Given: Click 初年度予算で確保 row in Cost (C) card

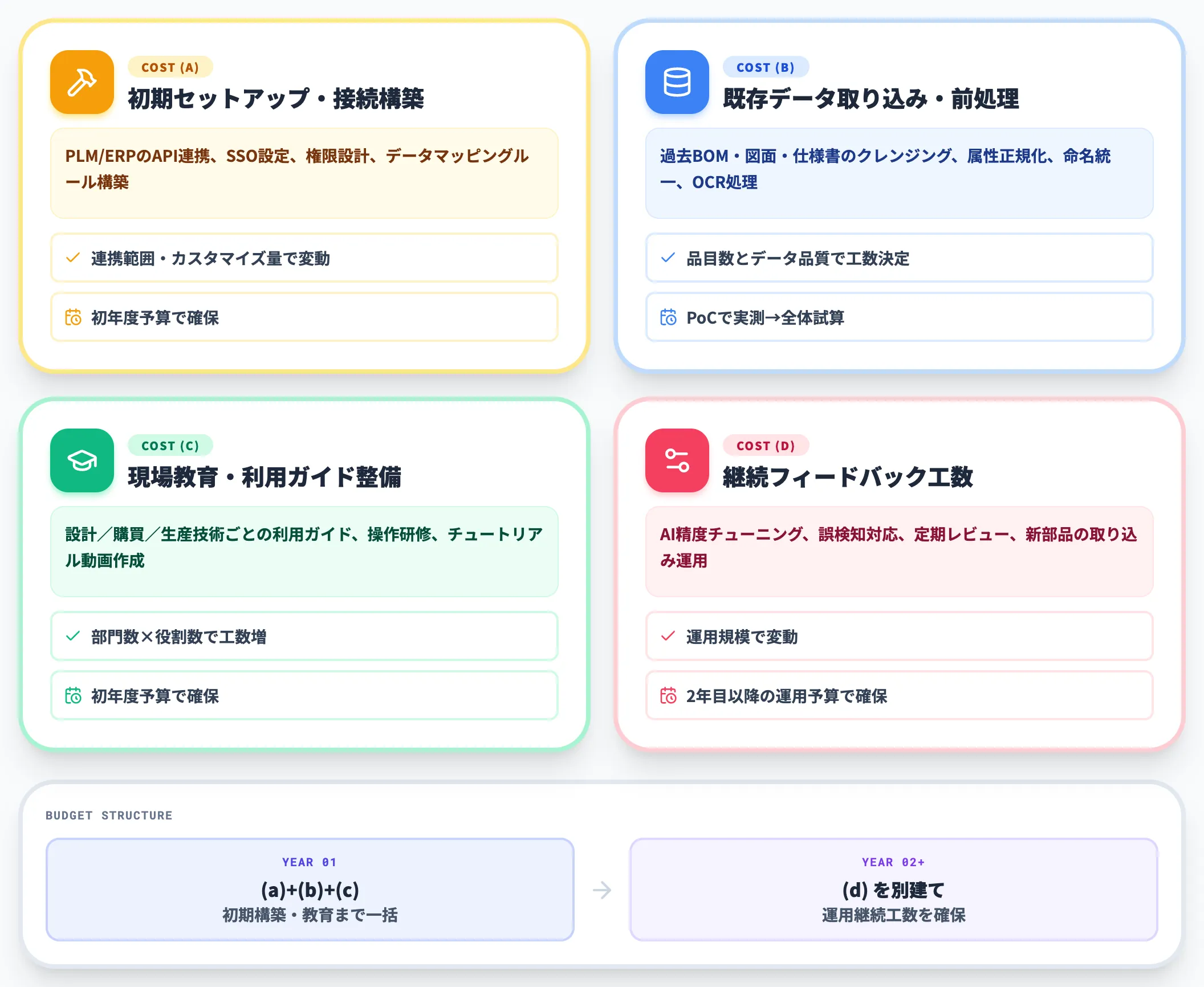Looking at the screenshot, I should (x=304, y=696).
